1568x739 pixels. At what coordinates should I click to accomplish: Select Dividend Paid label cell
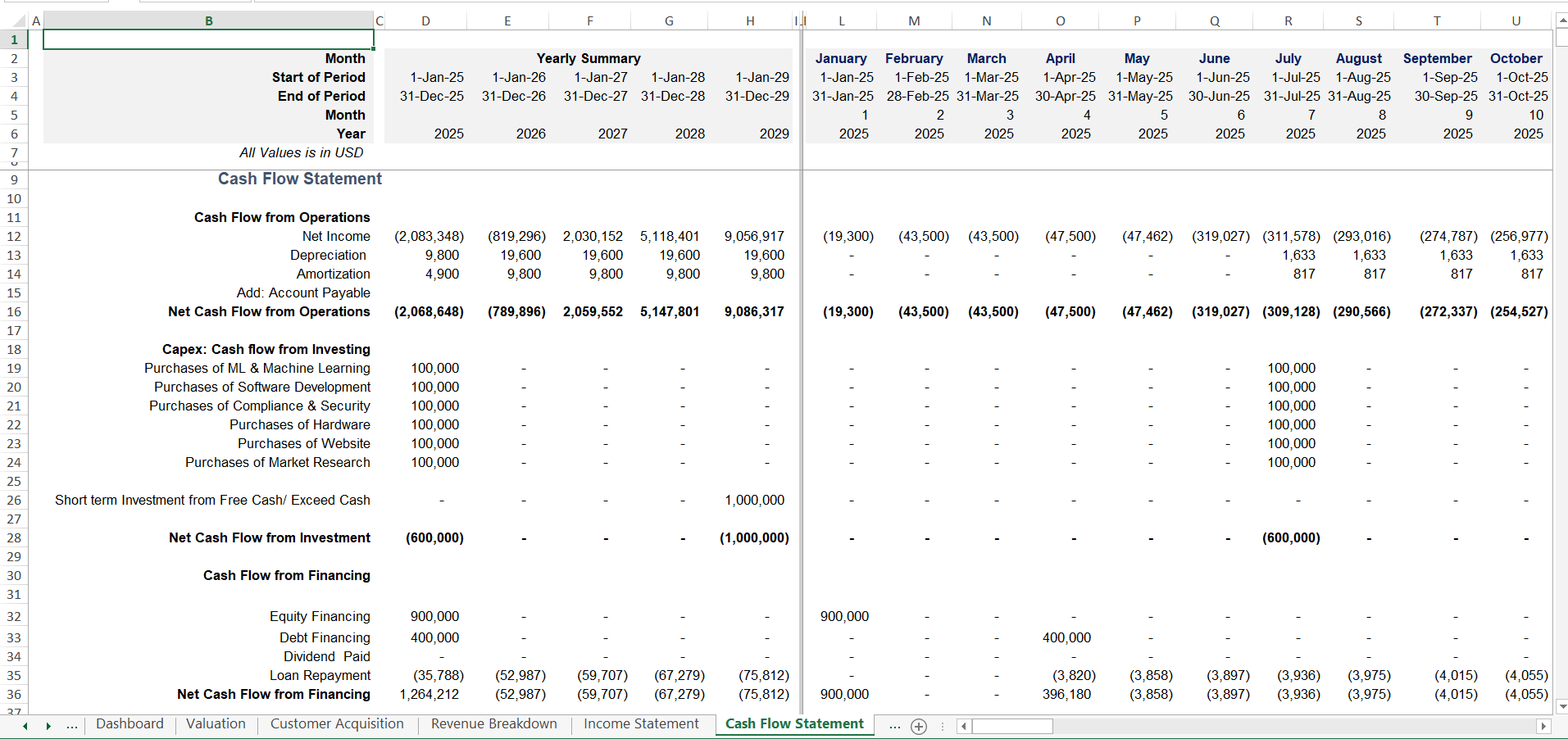pos(326,657)
